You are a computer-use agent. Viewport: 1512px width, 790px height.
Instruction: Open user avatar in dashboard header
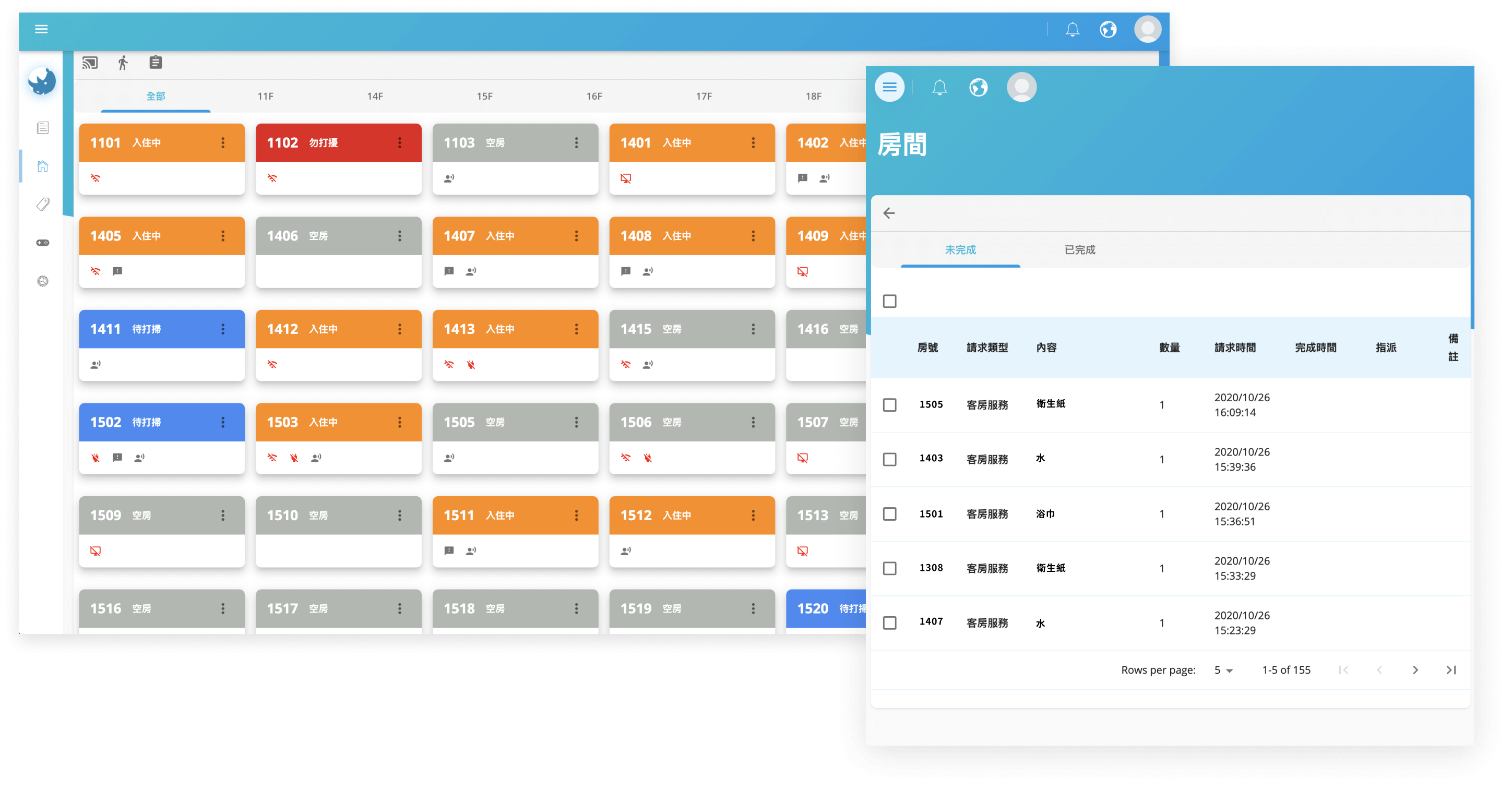[x=1148, y=29]
